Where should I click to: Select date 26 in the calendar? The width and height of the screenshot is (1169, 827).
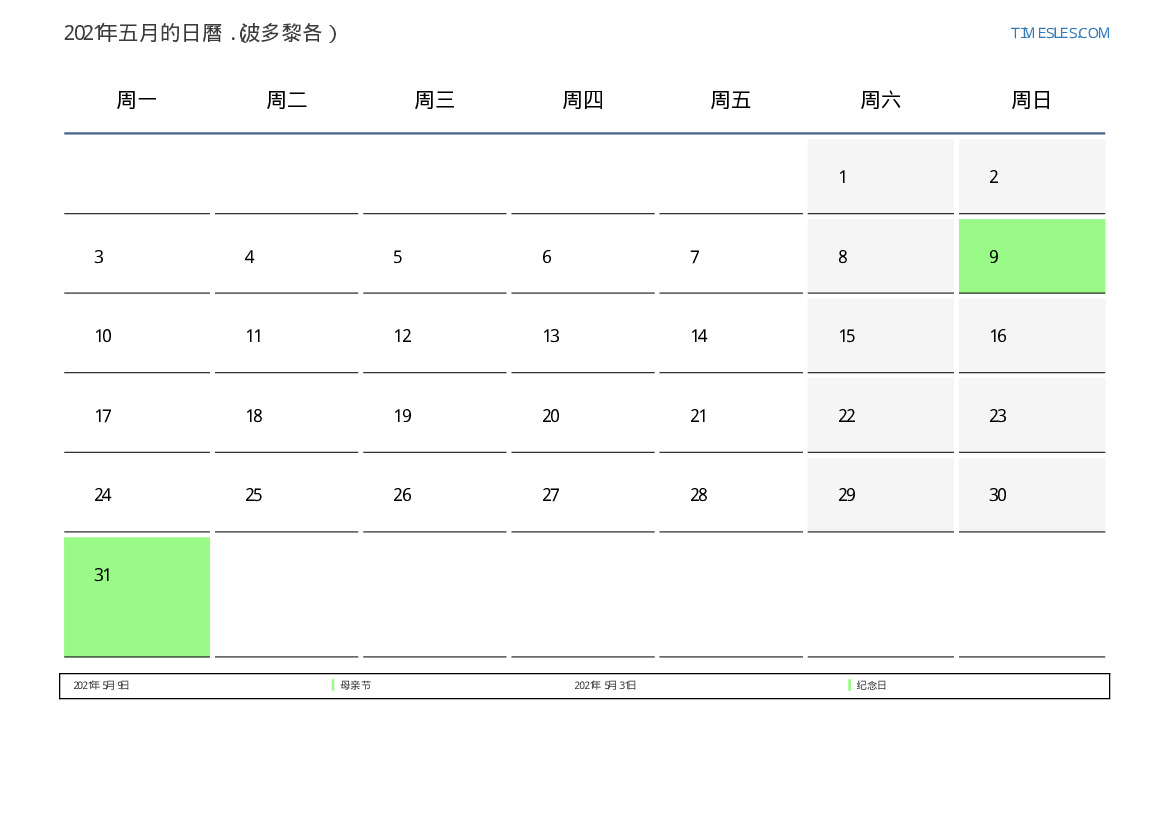click(x=435, y=494)
